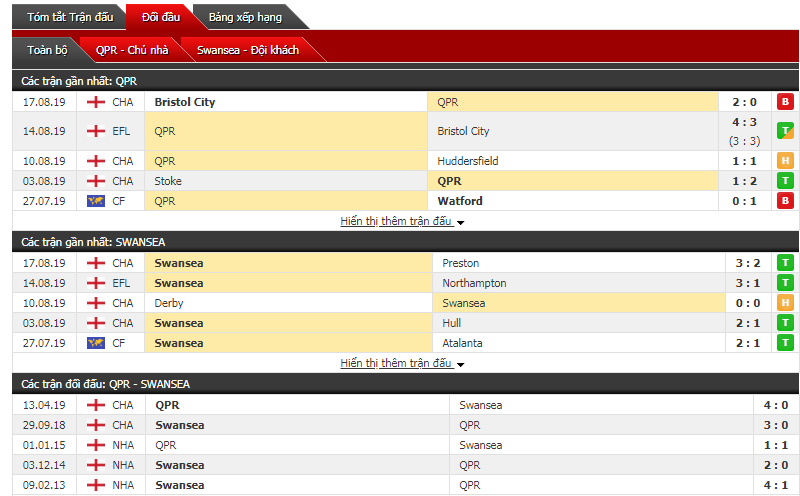Click the Derby team name
Screen dimensions: 800x496
point(168,303)
